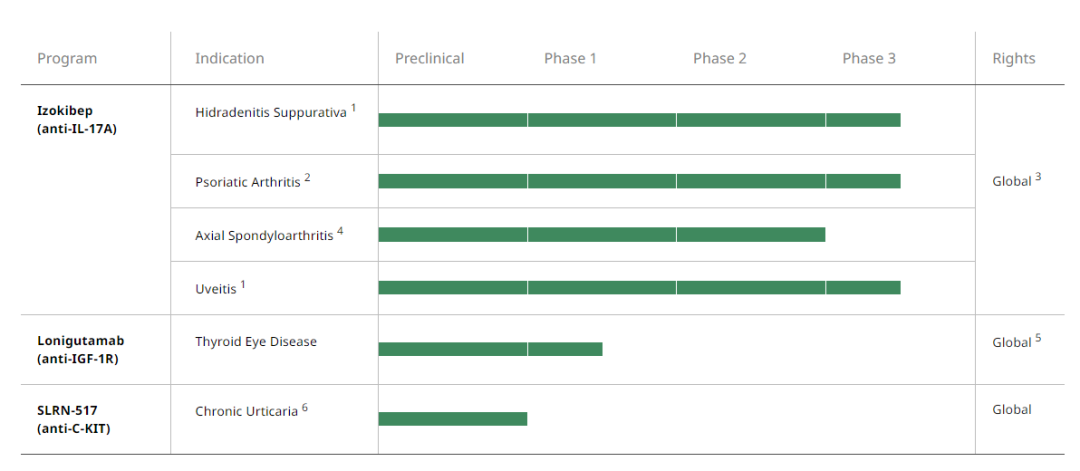Select the Phase 2 column header
This screenshot has width=1080, height=471.
click(719, 59)
